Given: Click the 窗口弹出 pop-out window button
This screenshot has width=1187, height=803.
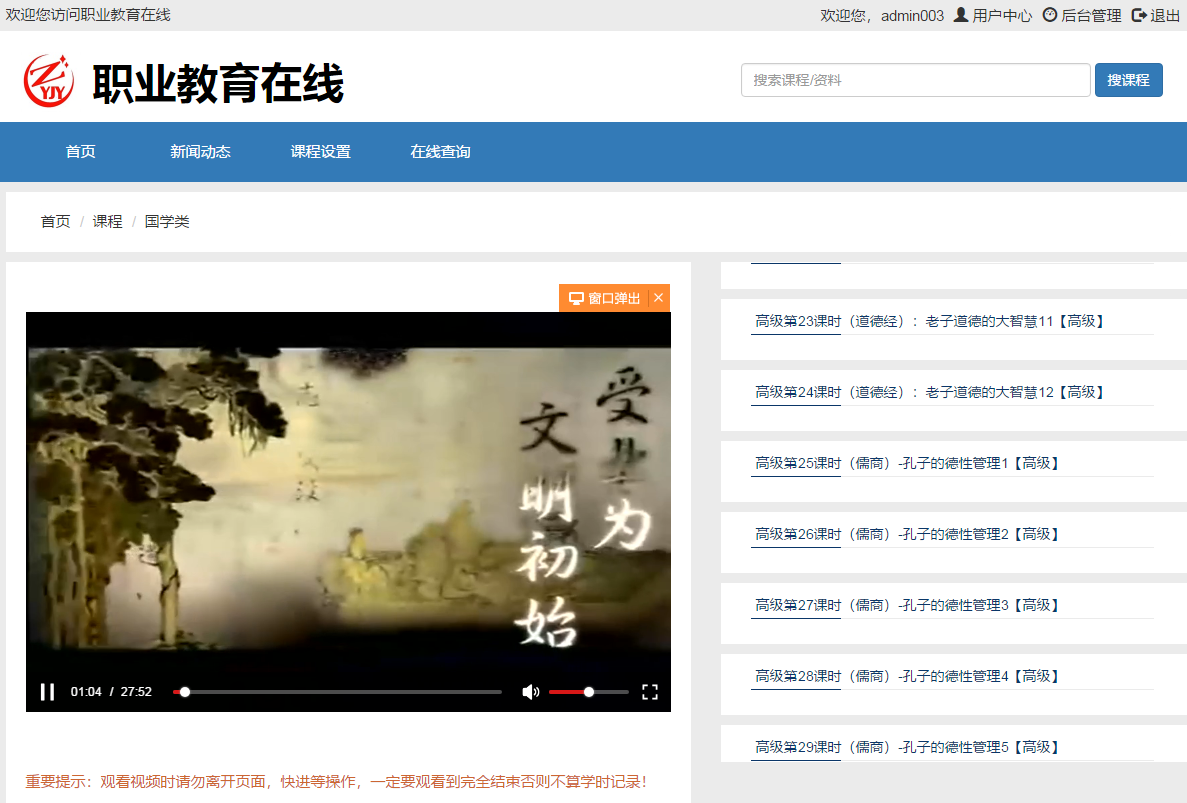Looking at the screenshot, I should tap(604, 298).
